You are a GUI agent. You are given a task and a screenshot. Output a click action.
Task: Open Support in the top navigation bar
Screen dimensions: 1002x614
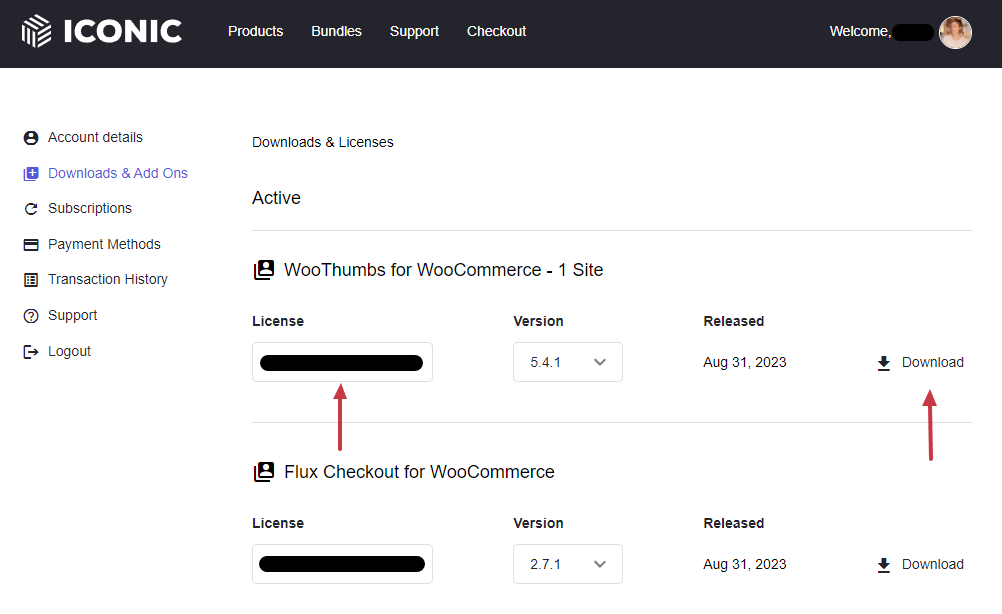414,31
